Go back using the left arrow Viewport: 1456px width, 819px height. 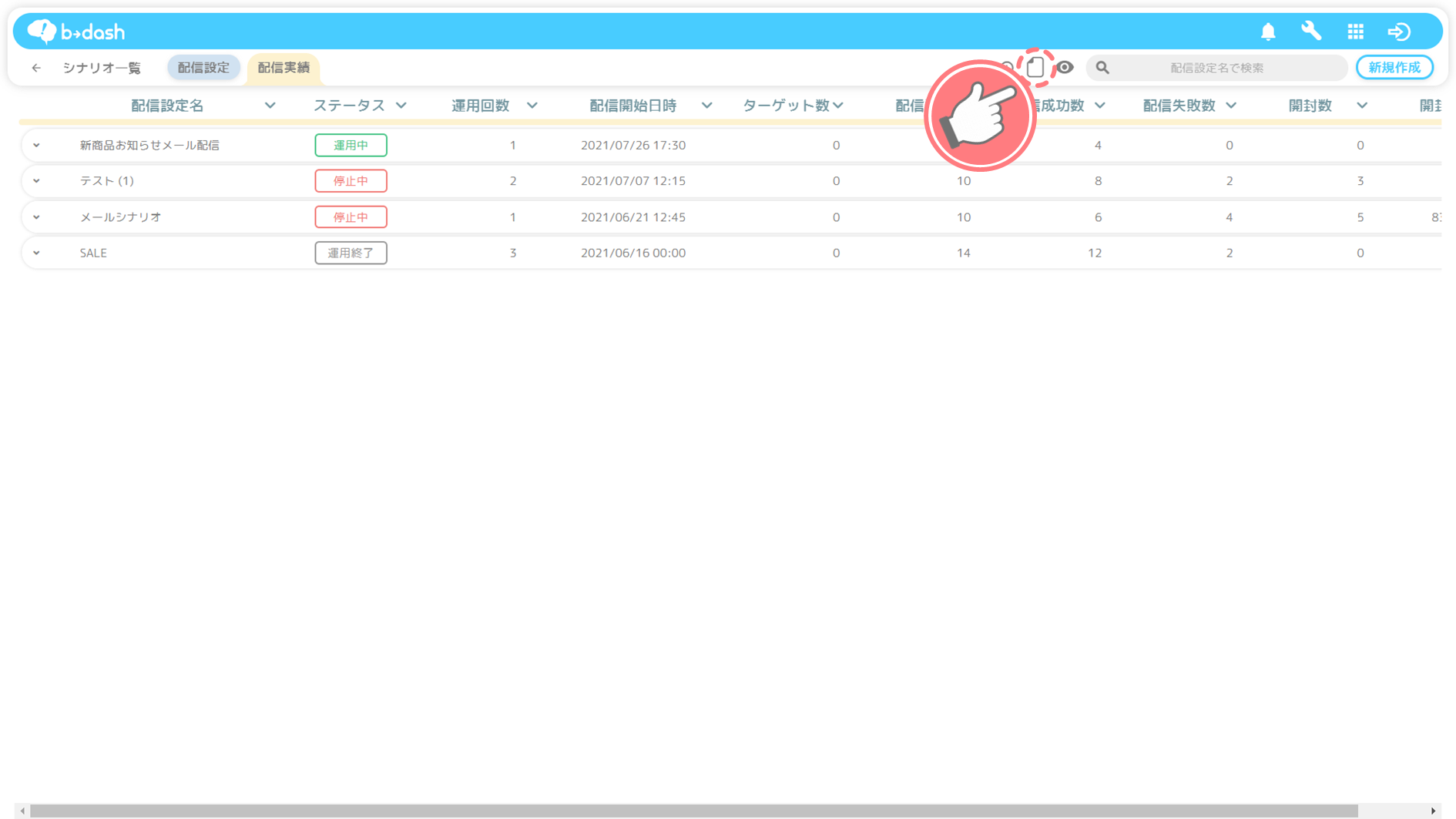(x=36, y=68)
